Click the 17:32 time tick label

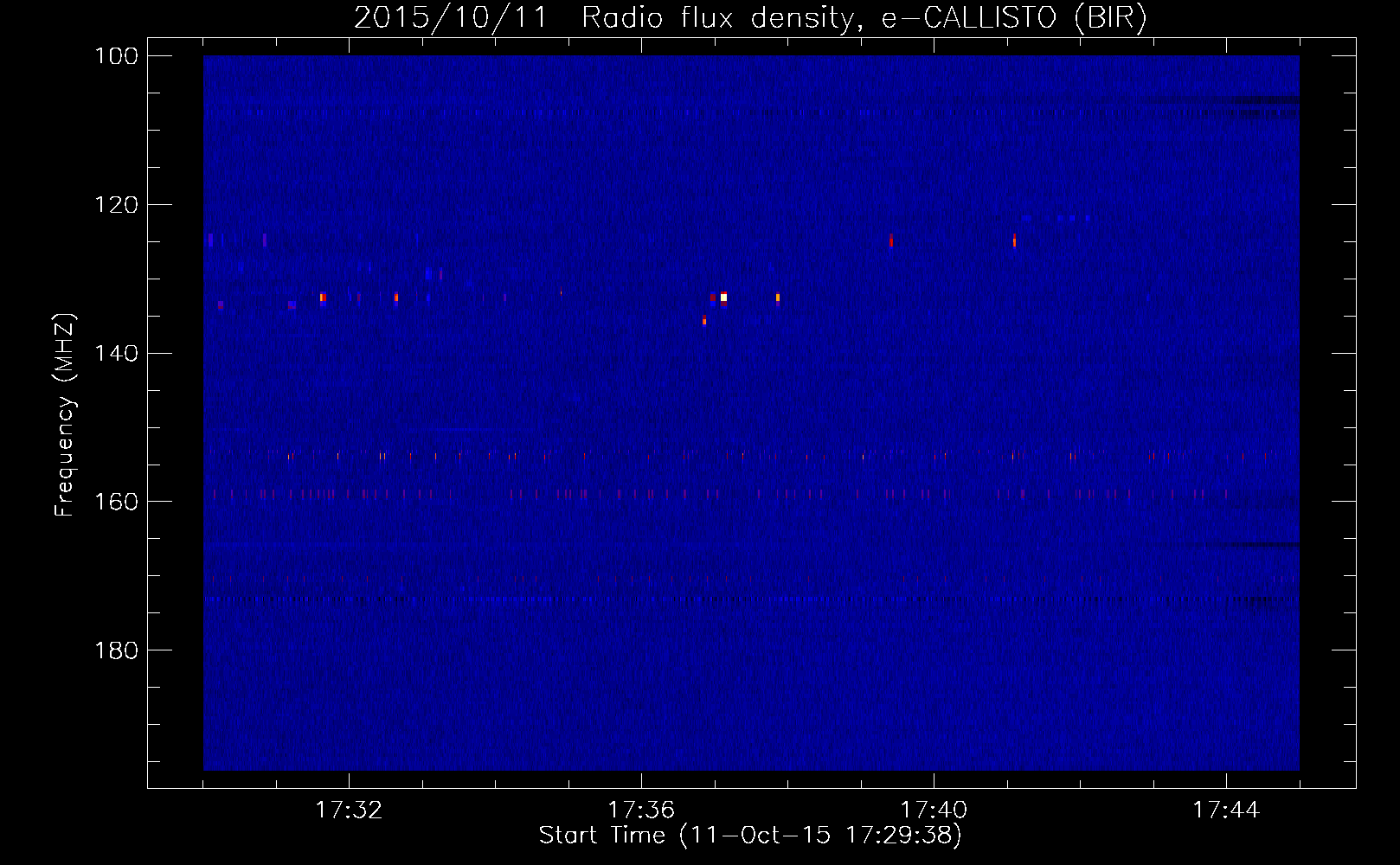349,810
